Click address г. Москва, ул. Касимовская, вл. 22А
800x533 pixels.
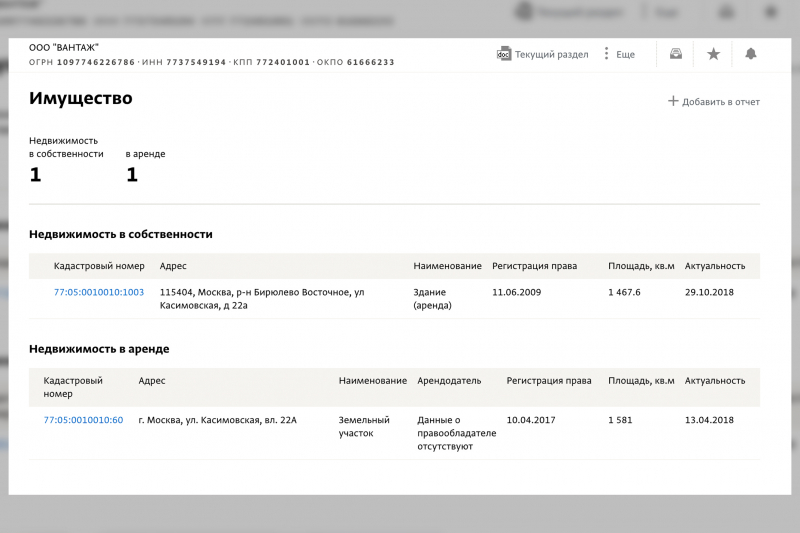(x=217, y=420)
